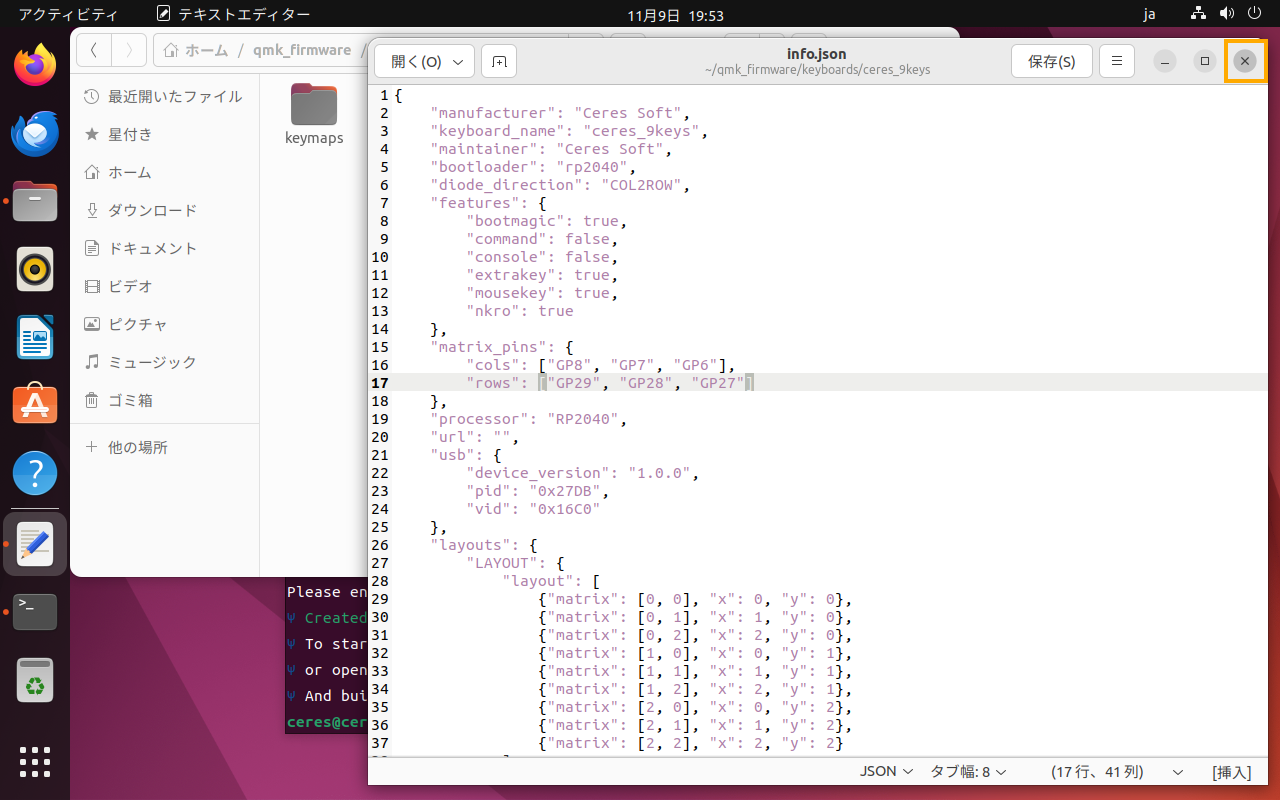Open volume indicator in top bar
1280x800 pixels.
[1227, 15]
